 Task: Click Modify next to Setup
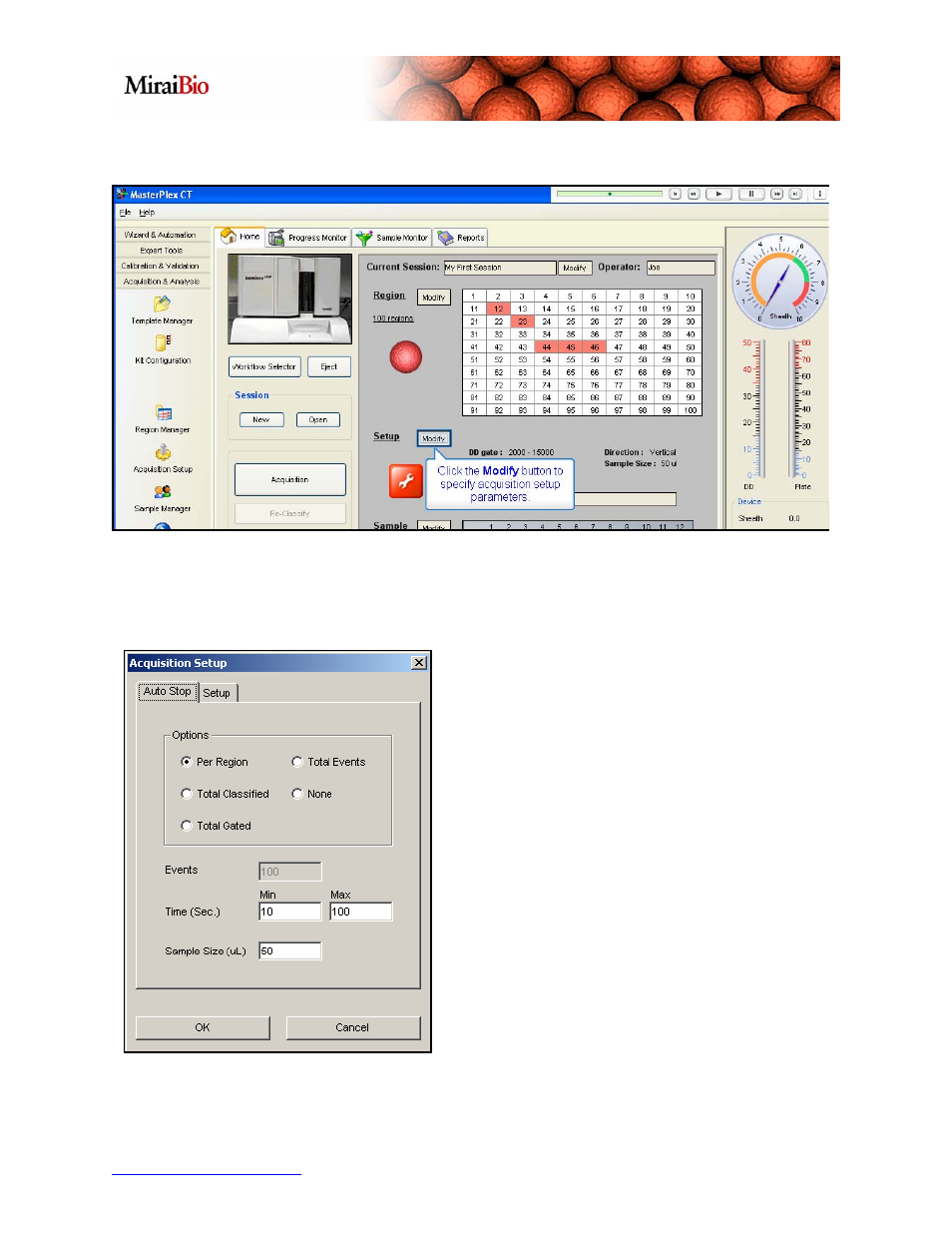click(434, 438)
